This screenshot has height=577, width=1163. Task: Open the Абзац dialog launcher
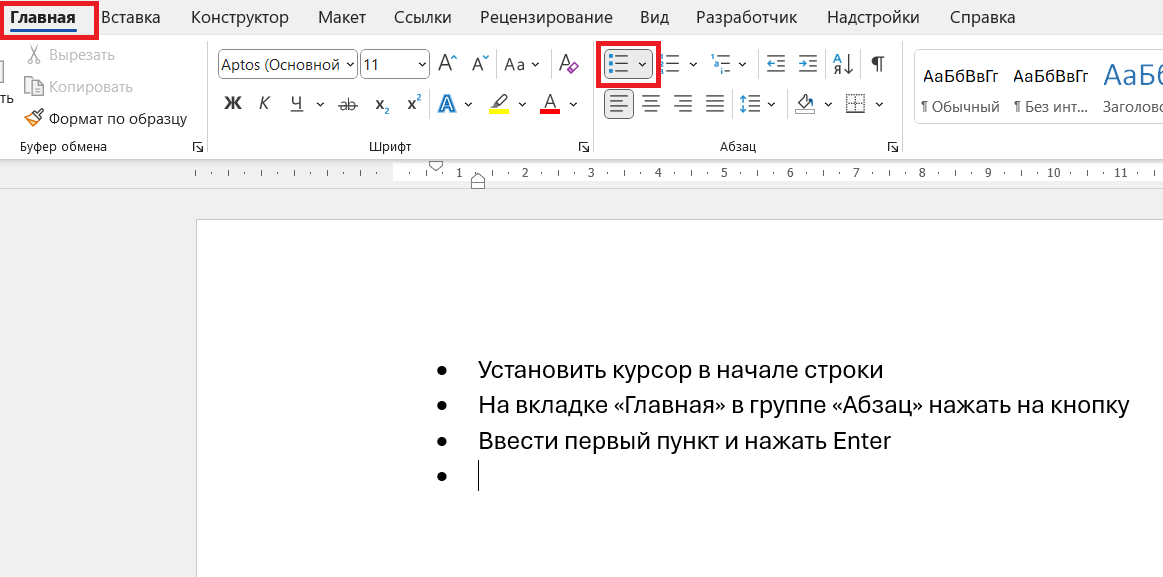point(892,147)
